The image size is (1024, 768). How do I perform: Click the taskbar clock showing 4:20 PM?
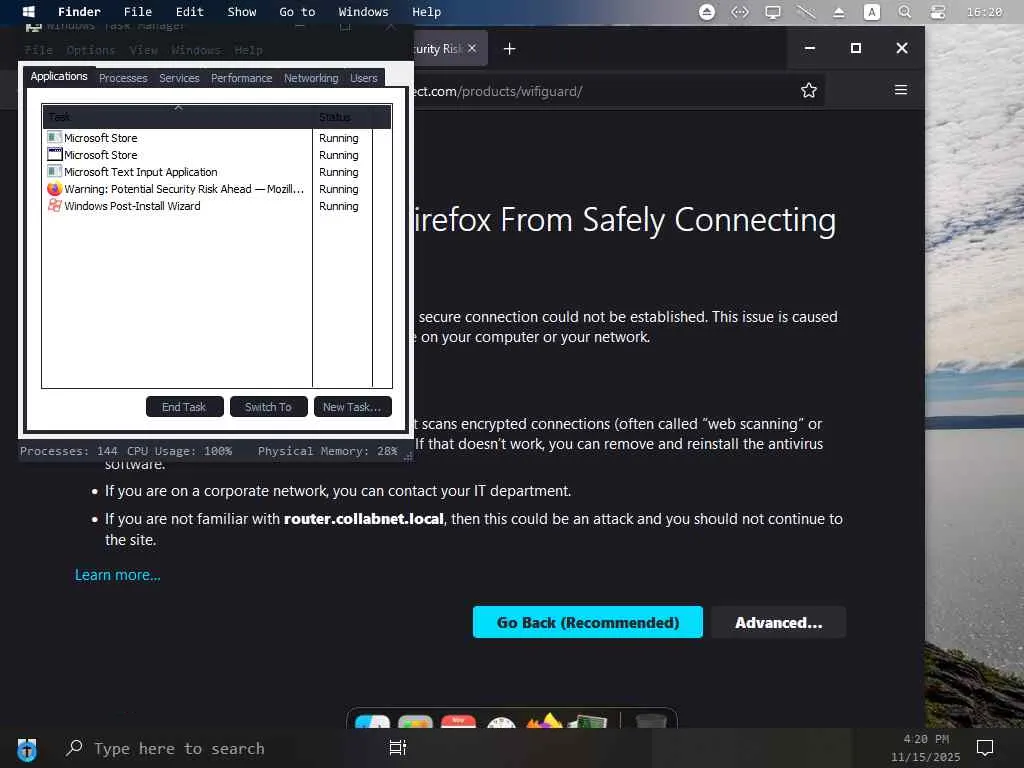[926, 739]
